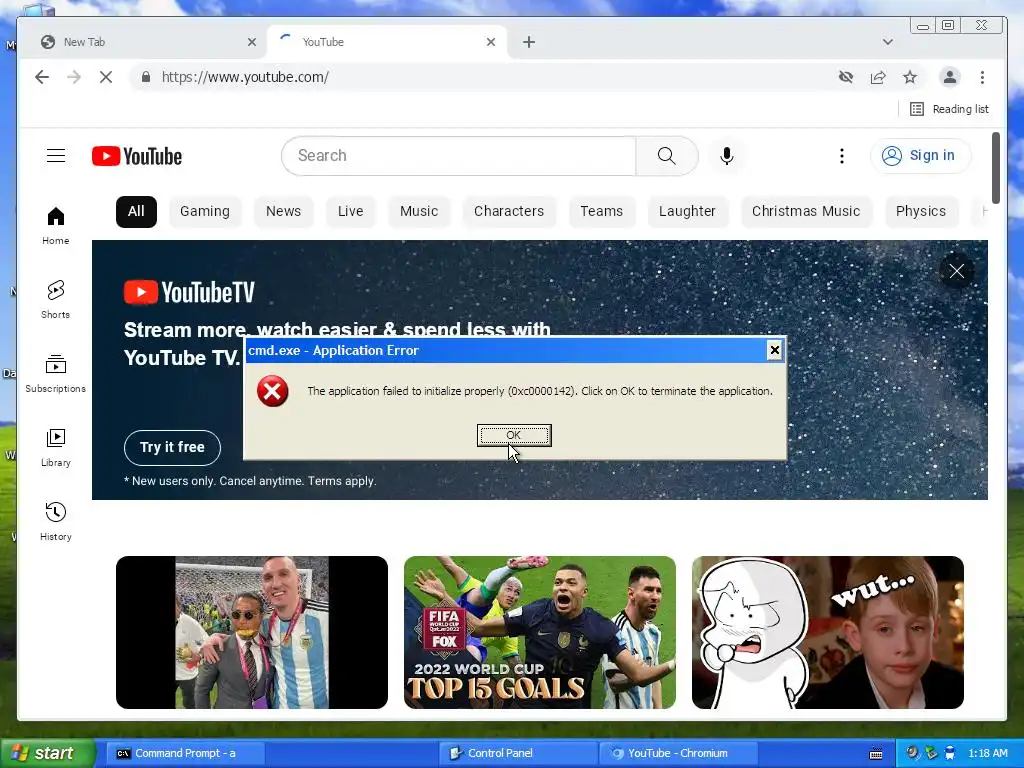1024x768 pixels.
Task: Bookmark this page with the star
Action: tap(910, 77)
